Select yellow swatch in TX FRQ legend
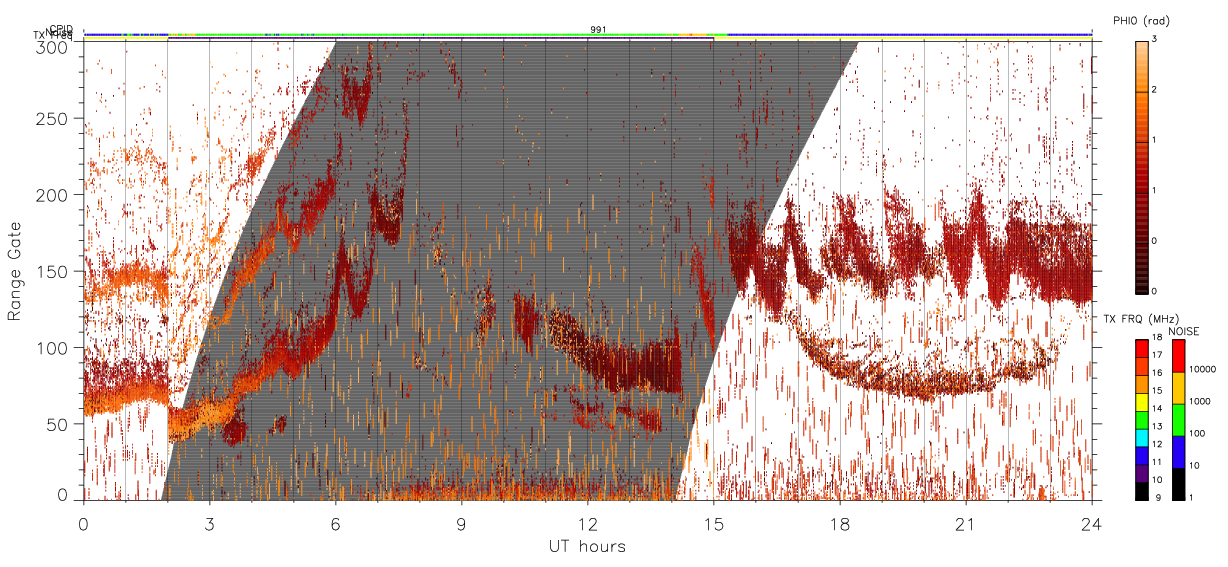Screen dimensions: 1228x567 pos(1141,401)
